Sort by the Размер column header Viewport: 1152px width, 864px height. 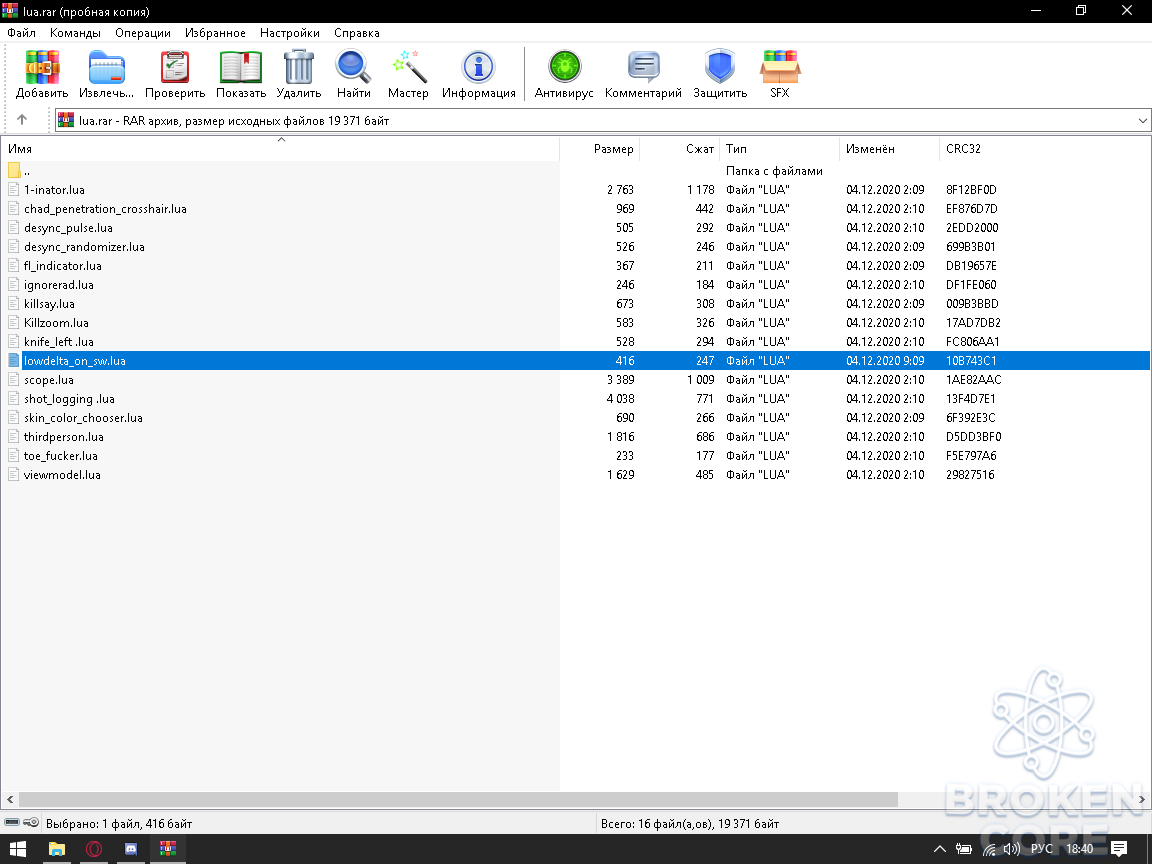click(x=600, y=148)
